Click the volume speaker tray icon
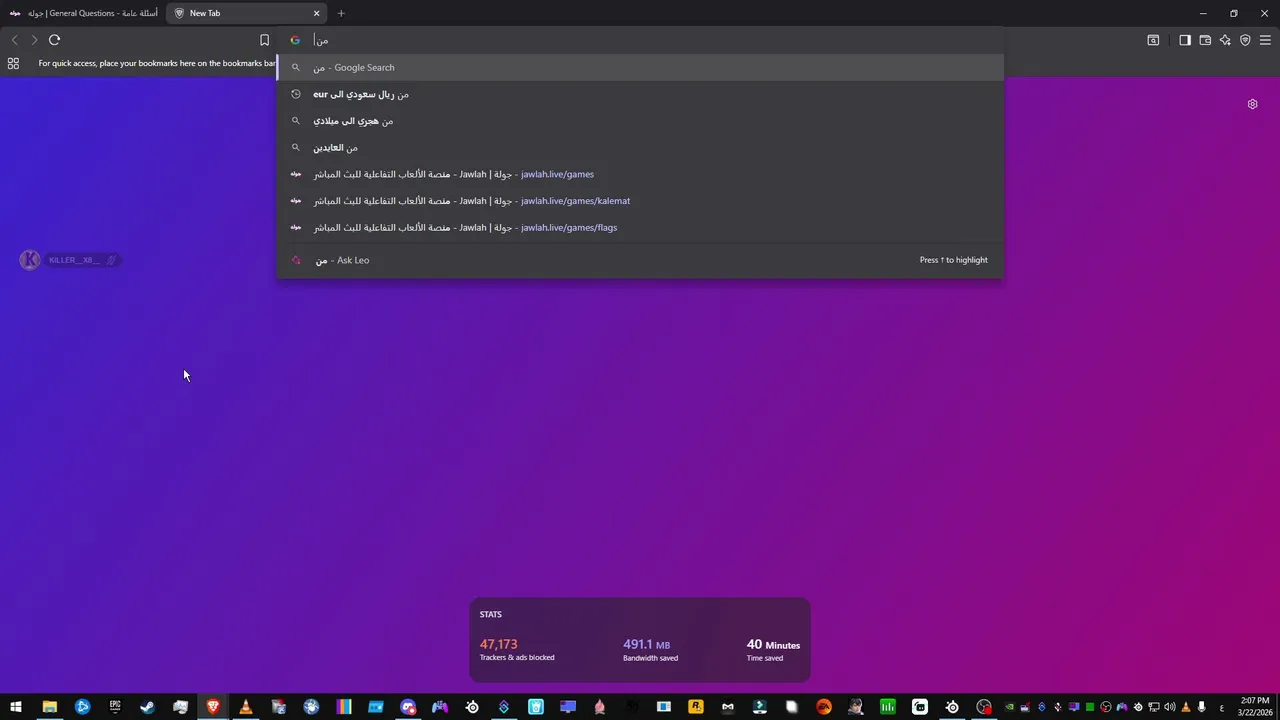This screenshot has width=1280, height=720. coord(1170,707)
